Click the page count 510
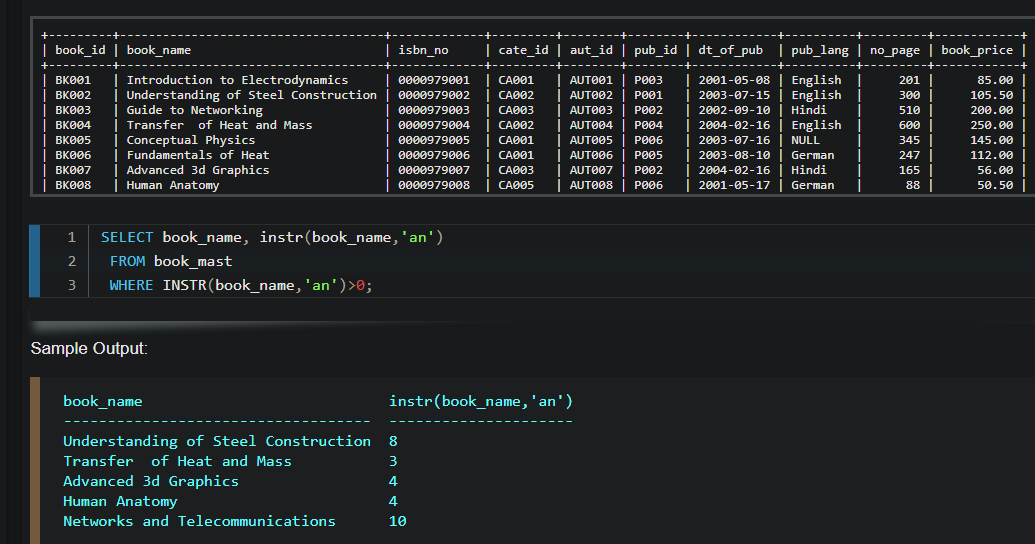Screen dimensions: 1035x544 (x=909, y=110)
